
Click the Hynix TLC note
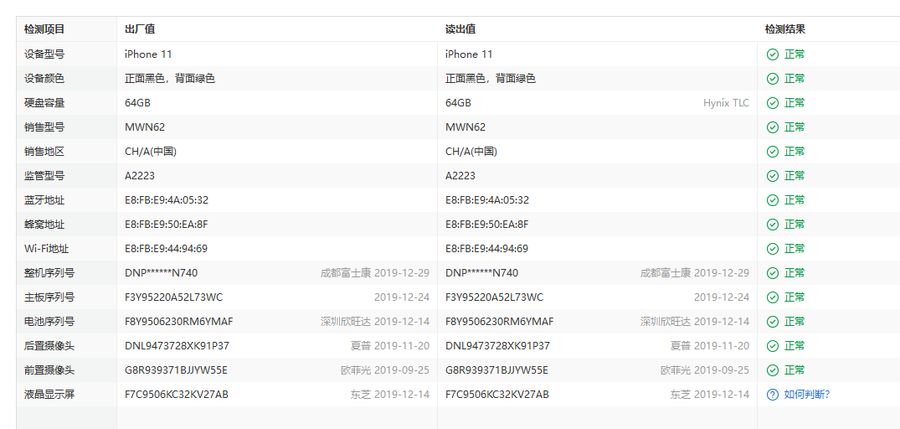726,103
